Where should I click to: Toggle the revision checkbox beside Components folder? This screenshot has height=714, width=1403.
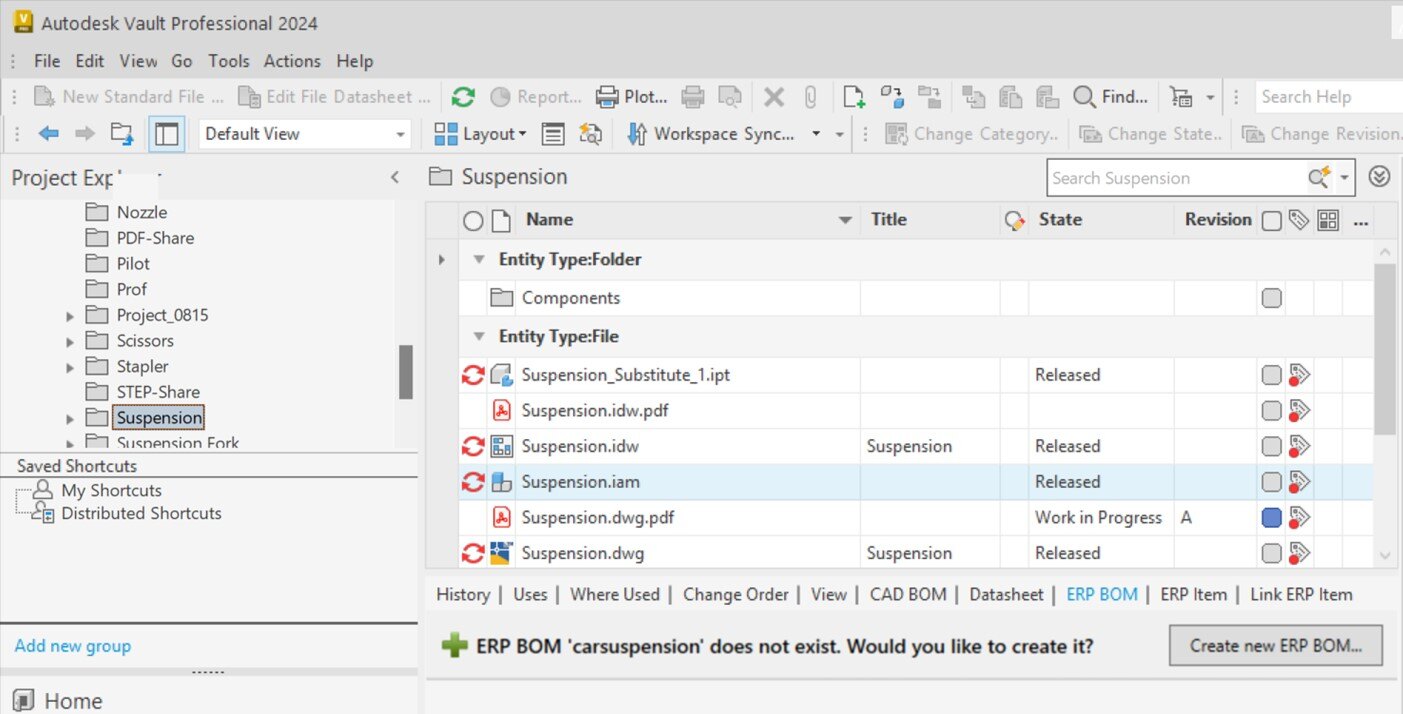pos(1270,297)
